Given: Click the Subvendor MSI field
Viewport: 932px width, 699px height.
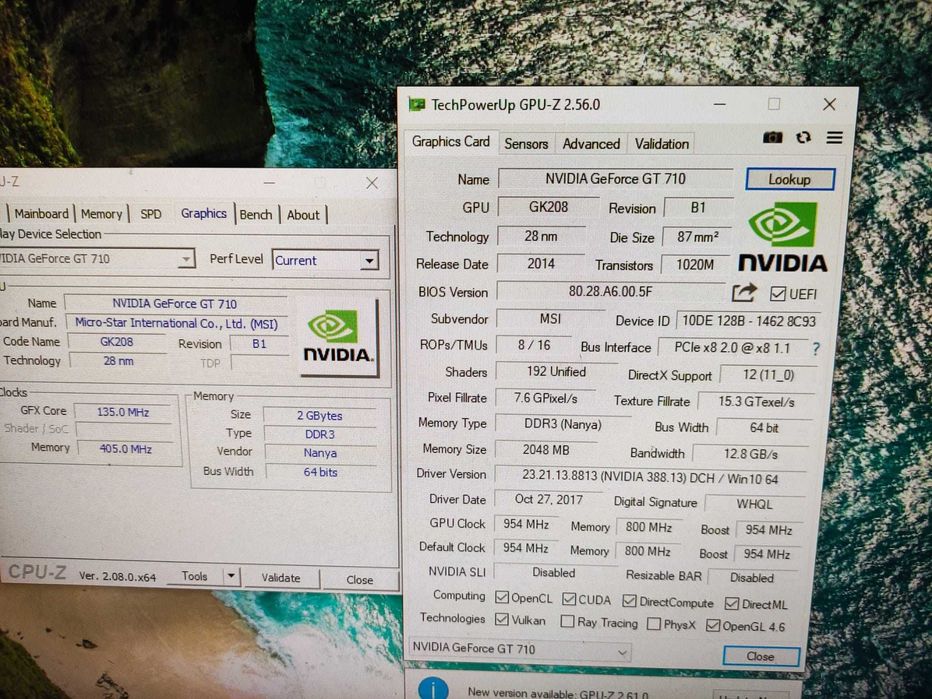Looking at the screenshot, I should [x=550, y=319].
